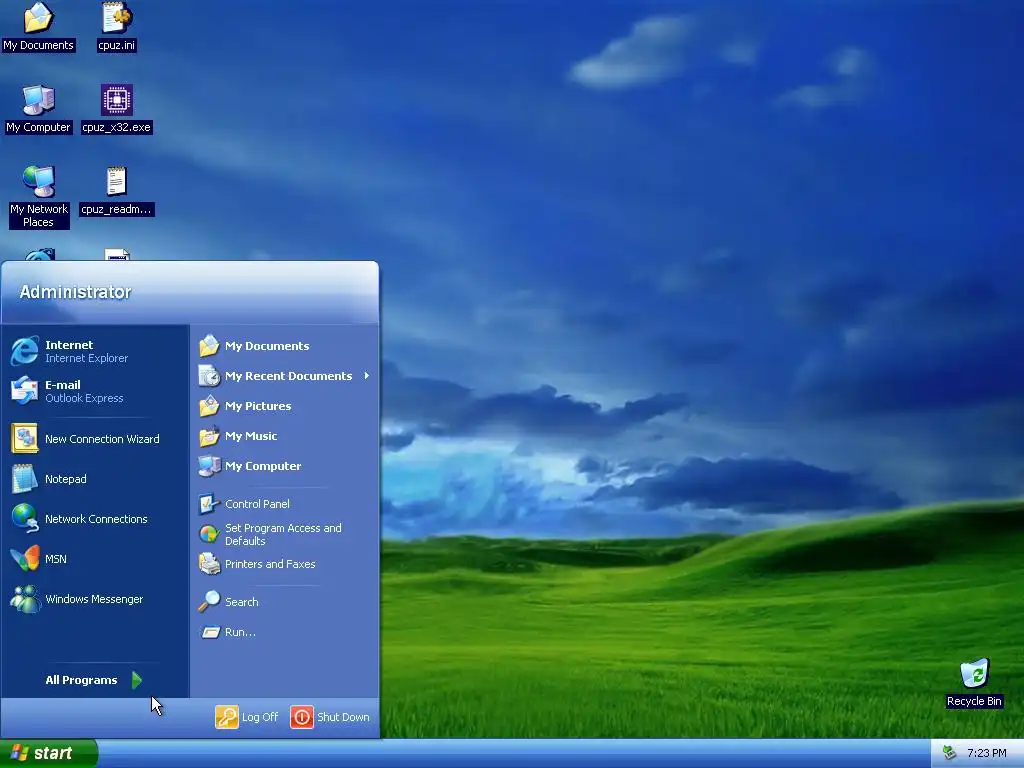Image resolution: width=1024 pixels, height=768 pixels.
Task: Click the system tray network icon
Action: 950,753
